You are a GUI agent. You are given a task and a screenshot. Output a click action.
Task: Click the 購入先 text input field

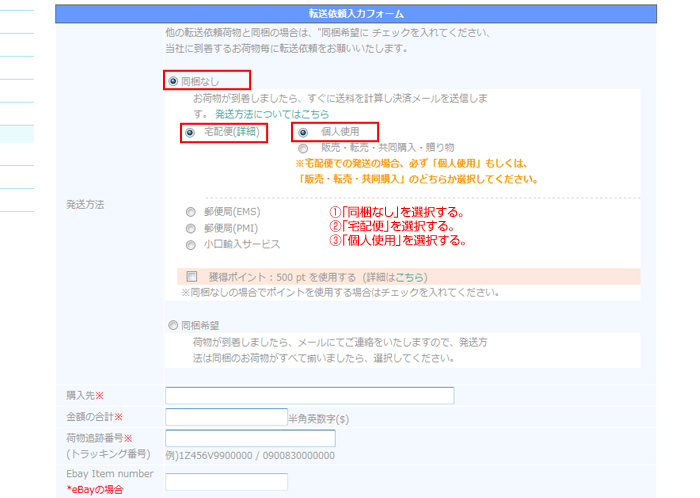pos(309,396)
